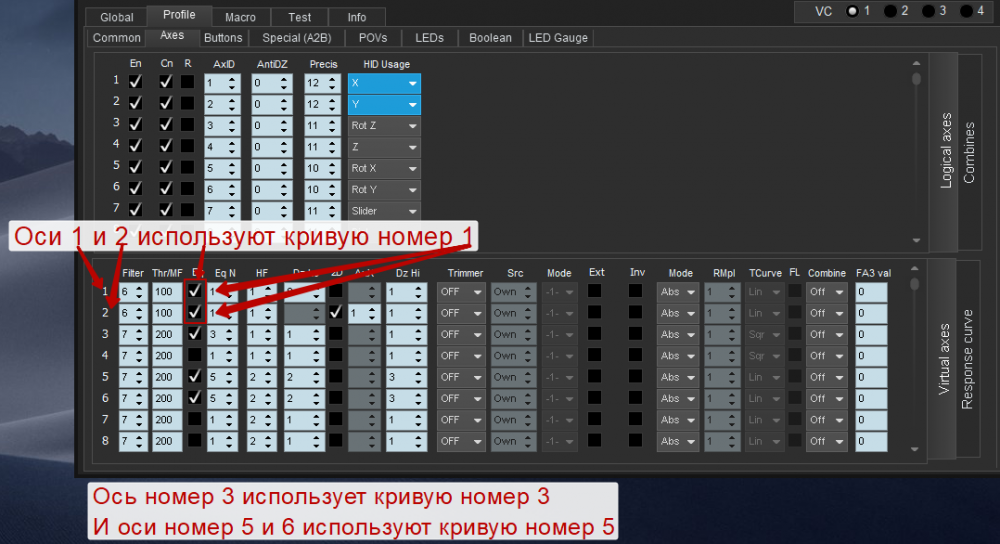The width and height of the screenshot is (1000, 544).
Task: Check the box after Thr/MF on virtual axis 4
Action: 195,355
